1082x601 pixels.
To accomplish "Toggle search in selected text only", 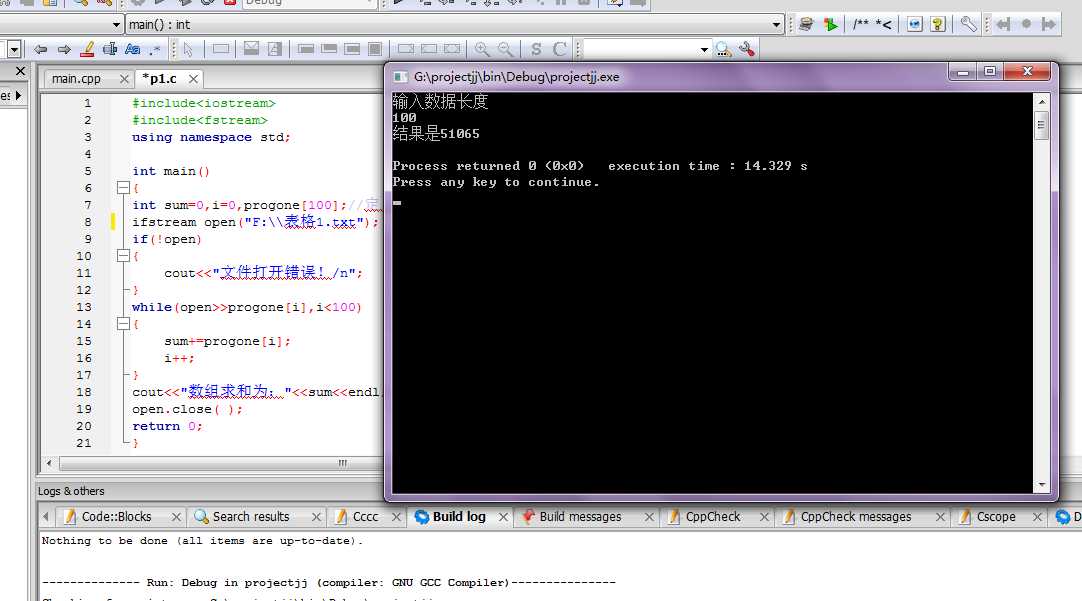I will pyautogui.click(x=110, y=49).
